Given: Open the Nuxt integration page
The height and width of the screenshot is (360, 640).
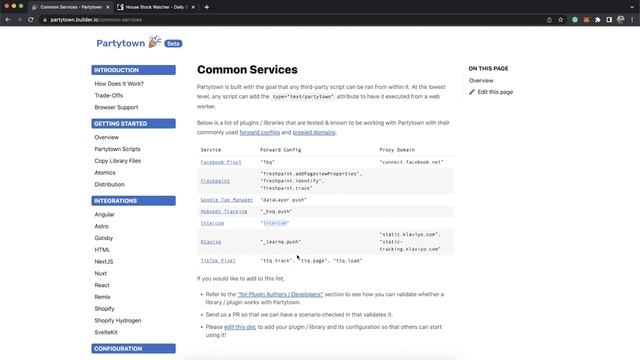Looking at the screenshot, I should 100,273.
